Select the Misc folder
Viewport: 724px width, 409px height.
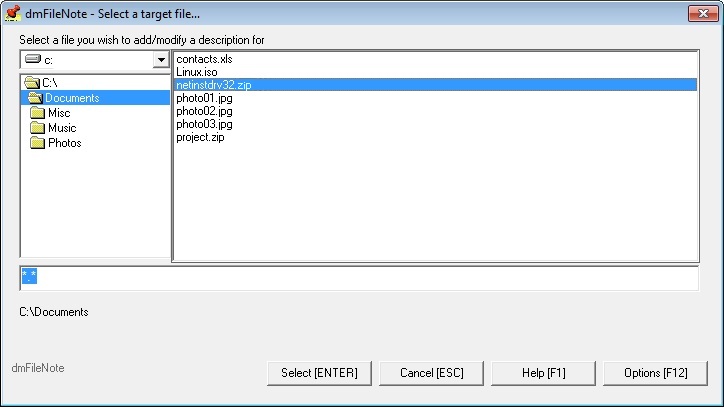pyautogui.click(x=59, y=113)
